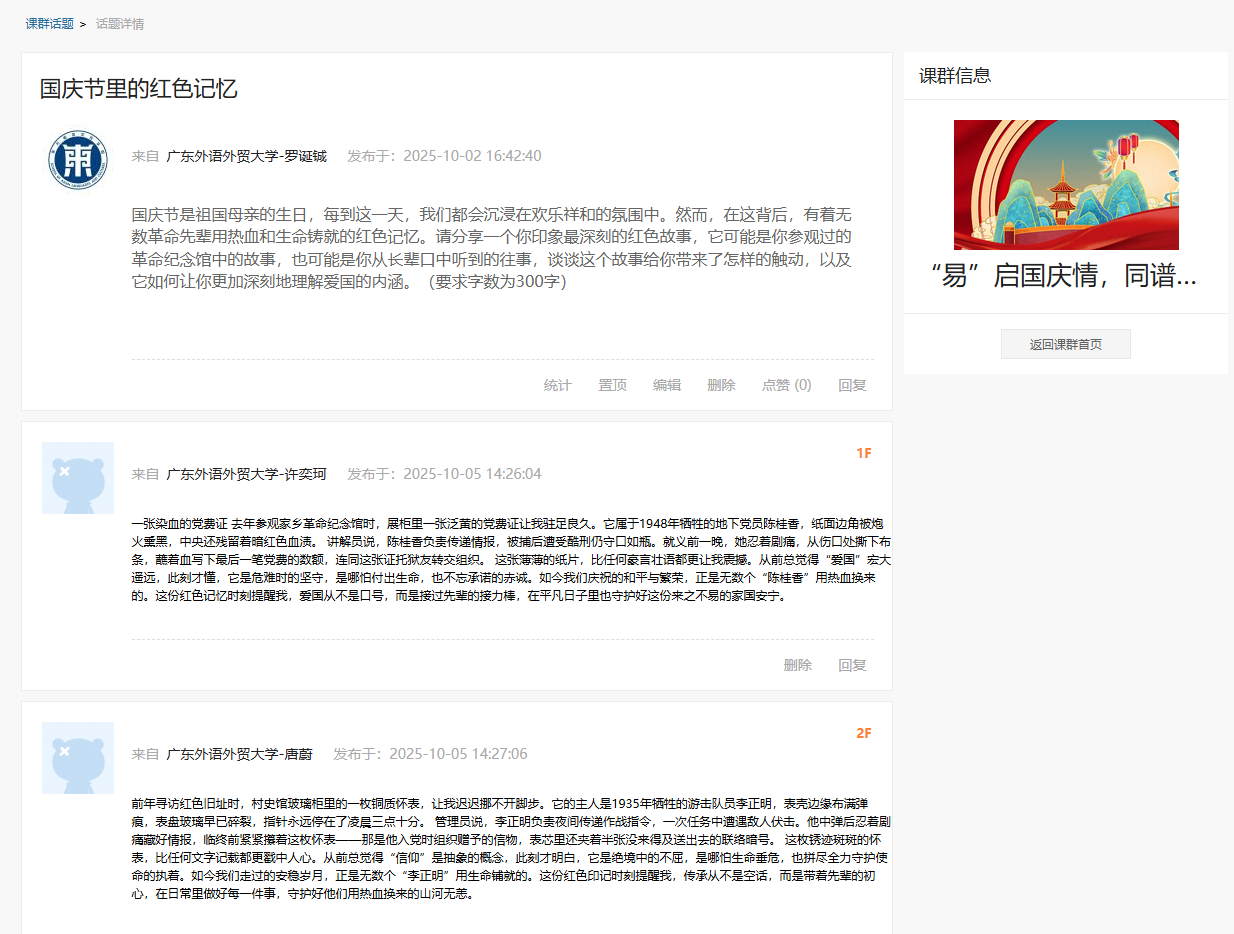1234x934 pixels.
Task: Click the bear avatar of 唐蔚
Action: point(77,758)
